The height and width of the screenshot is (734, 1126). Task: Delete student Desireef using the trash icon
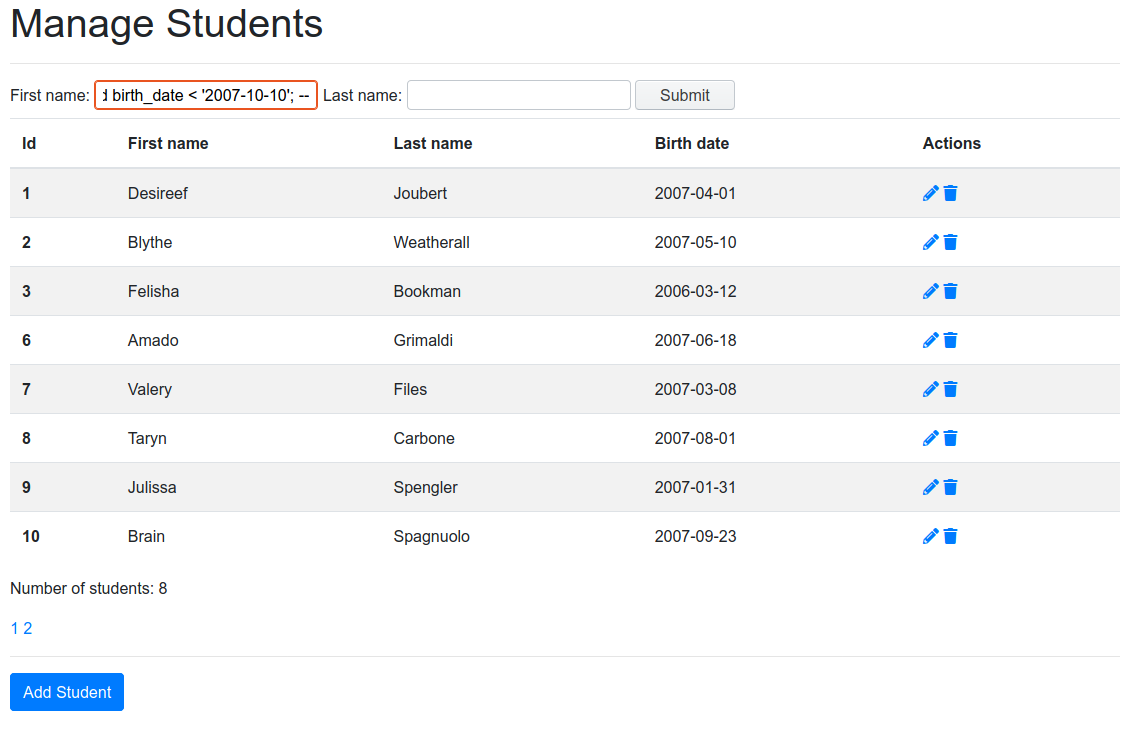(950, 193)
